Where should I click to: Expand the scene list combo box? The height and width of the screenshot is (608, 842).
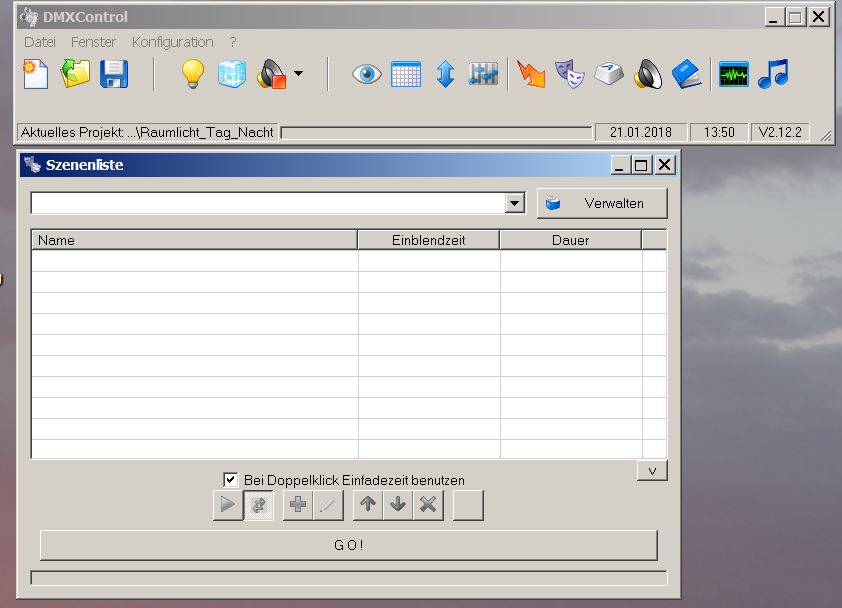515,204
